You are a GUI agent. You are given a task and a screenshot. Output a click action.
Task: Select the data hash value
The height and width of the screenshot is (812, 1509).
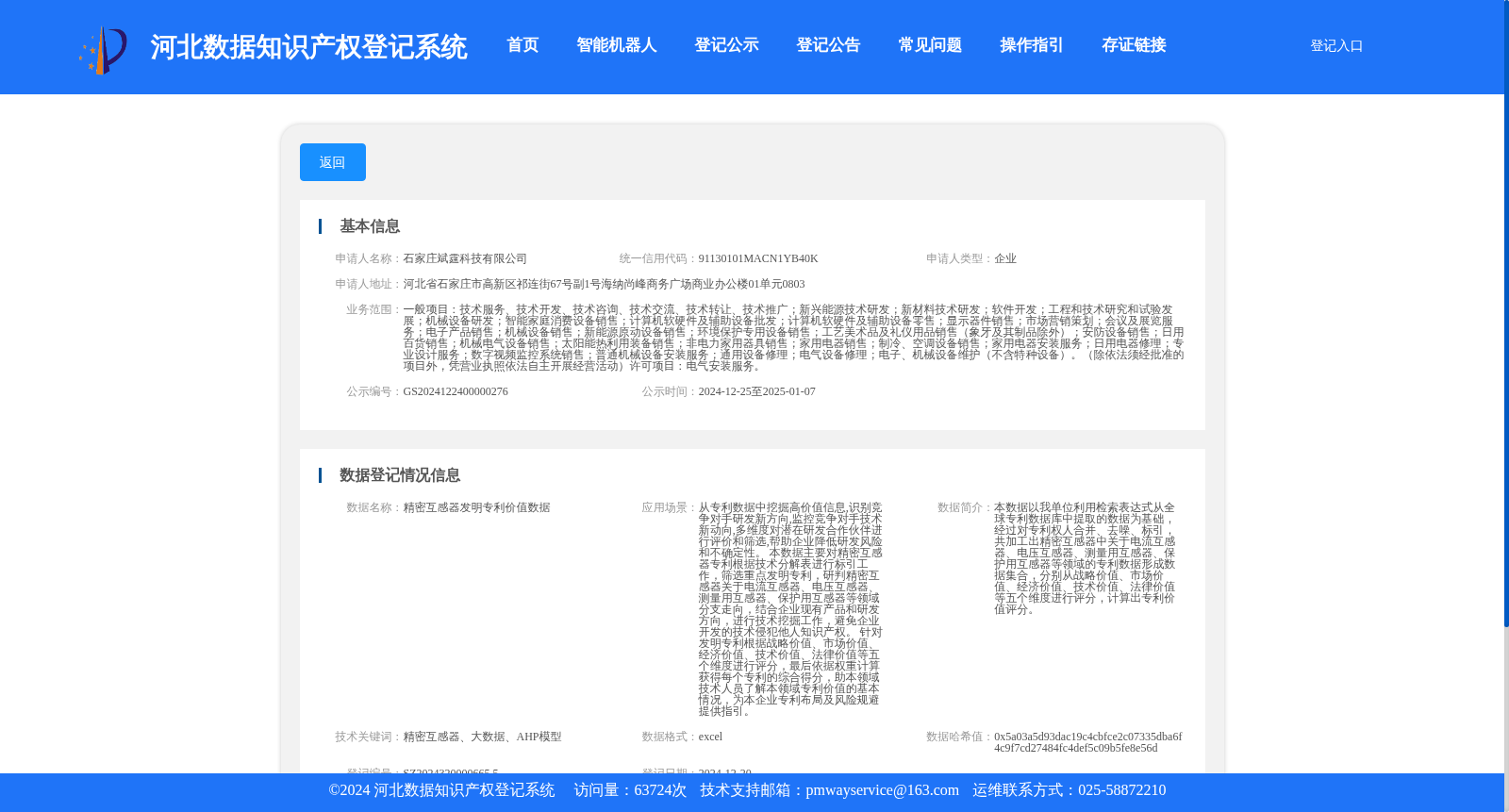tap(1087, 742)
